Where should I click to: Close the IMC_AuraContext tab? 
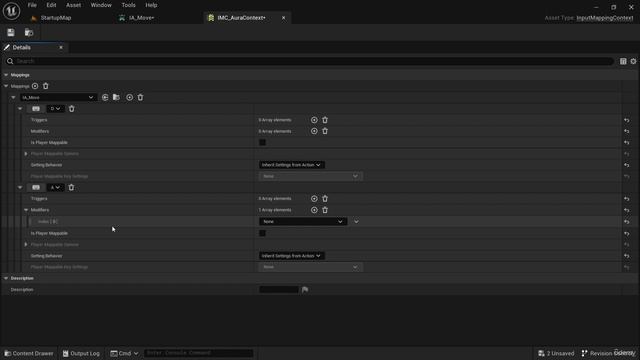[283, 18]
